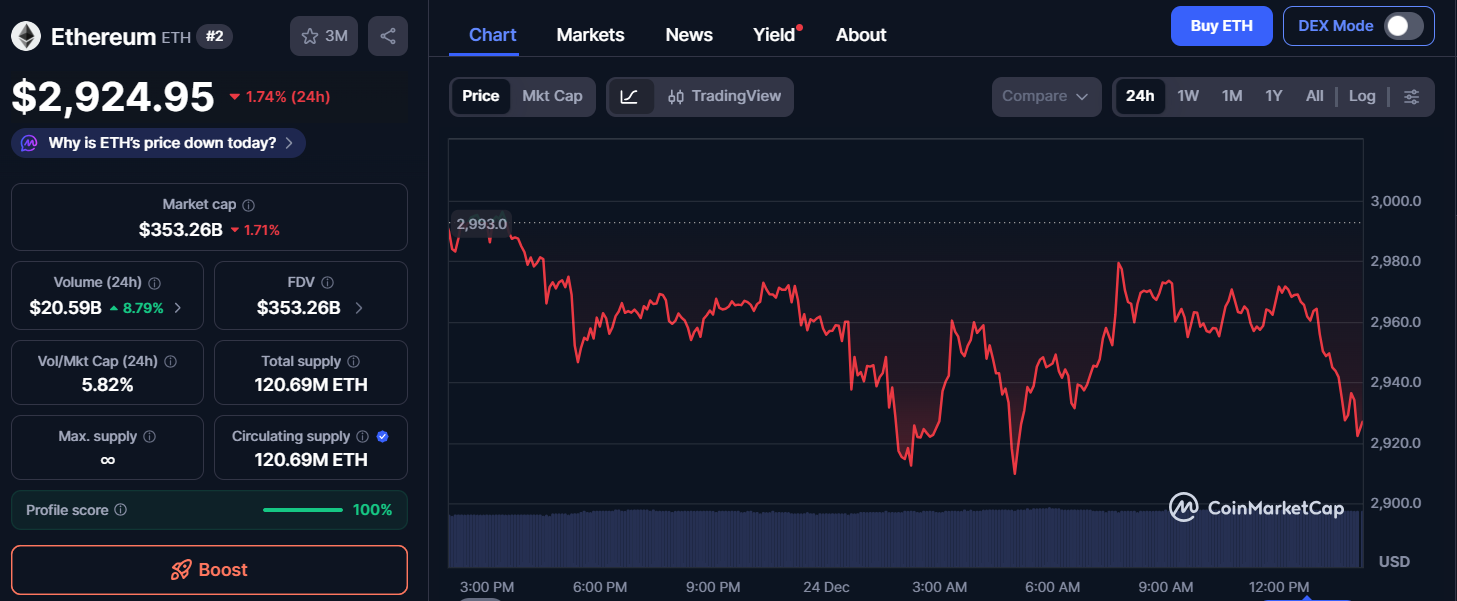1457x601 pixels.
Task: Click the 24 Dec date axis label
Action: tap(827, 586)
